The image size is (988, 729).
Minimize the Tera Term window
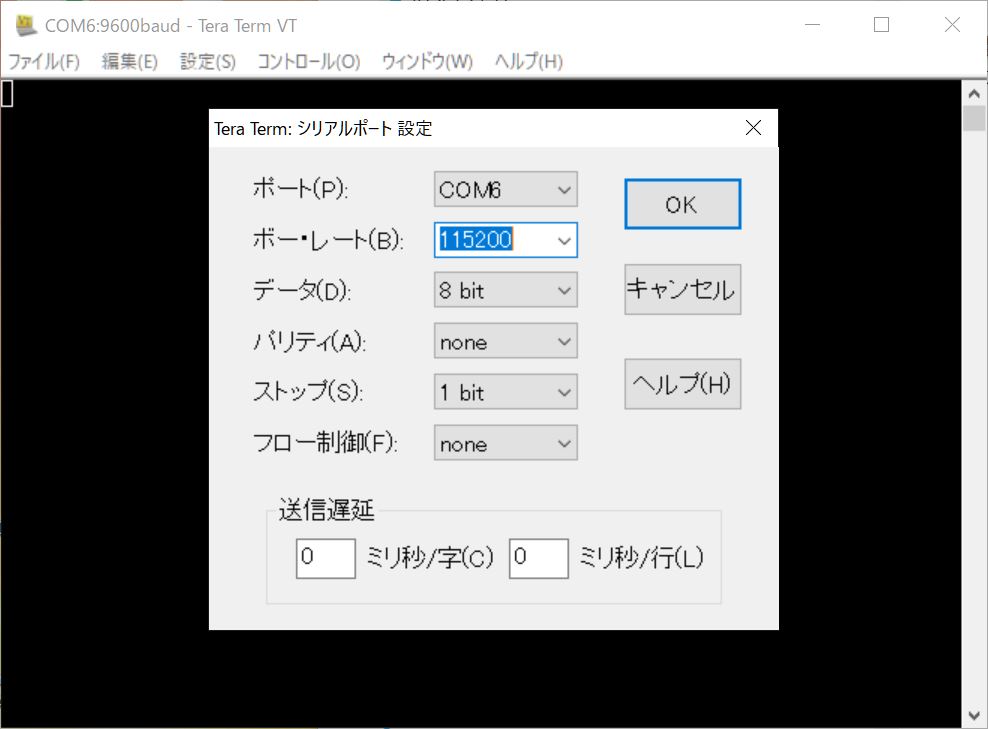(x=813, y=25)
